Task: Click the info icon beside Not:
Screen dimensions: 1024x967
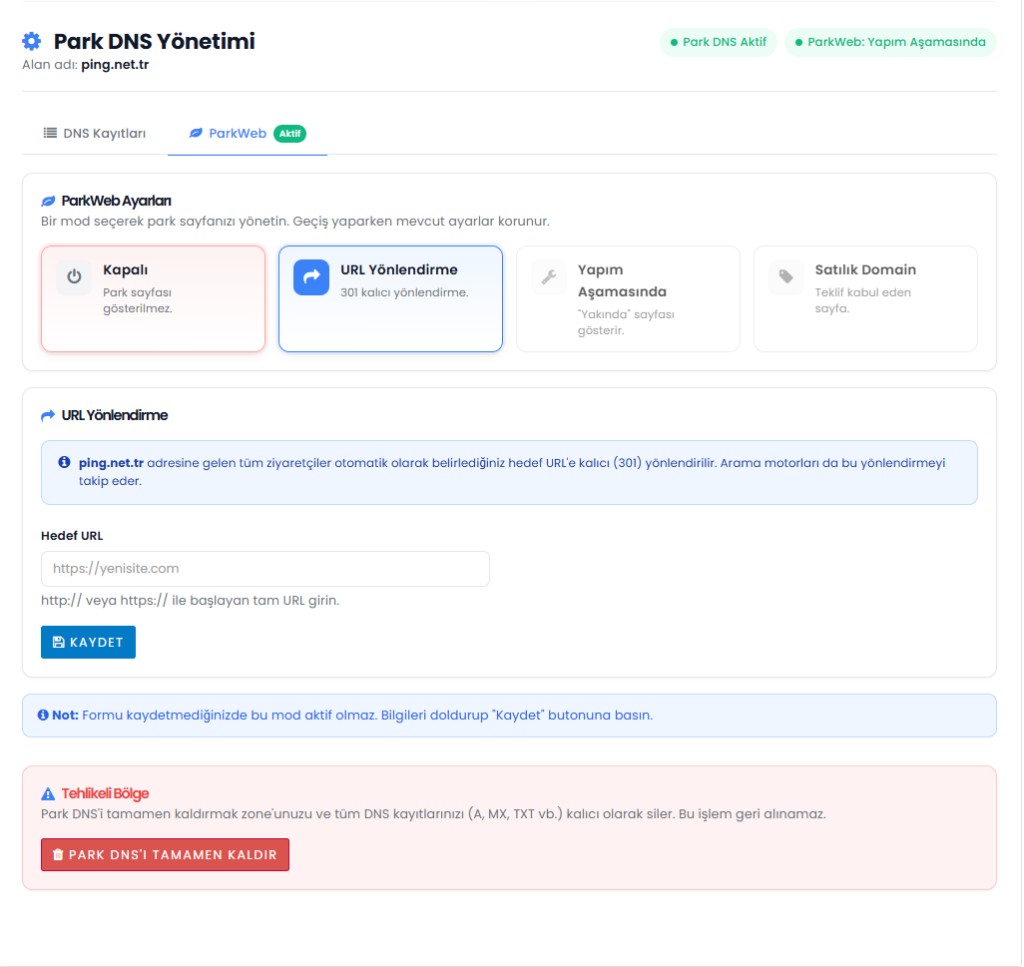Action: coord(43,715)
